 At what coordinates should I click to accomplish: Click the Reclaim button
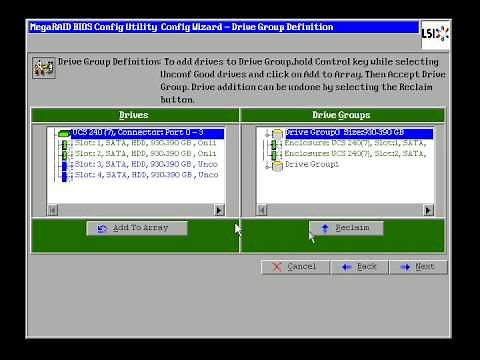tap(346, 228)
